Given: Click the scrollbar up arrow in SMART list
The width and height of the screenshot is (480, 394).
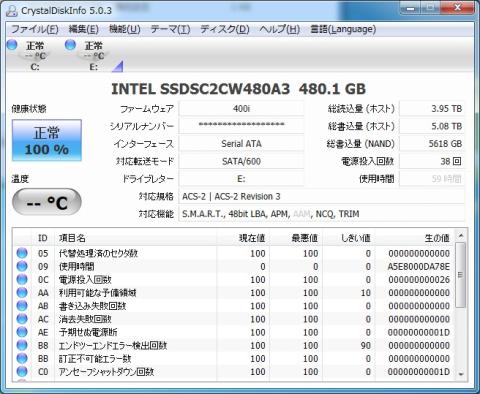Looking at the screenshot, I should tap(461, 236).
